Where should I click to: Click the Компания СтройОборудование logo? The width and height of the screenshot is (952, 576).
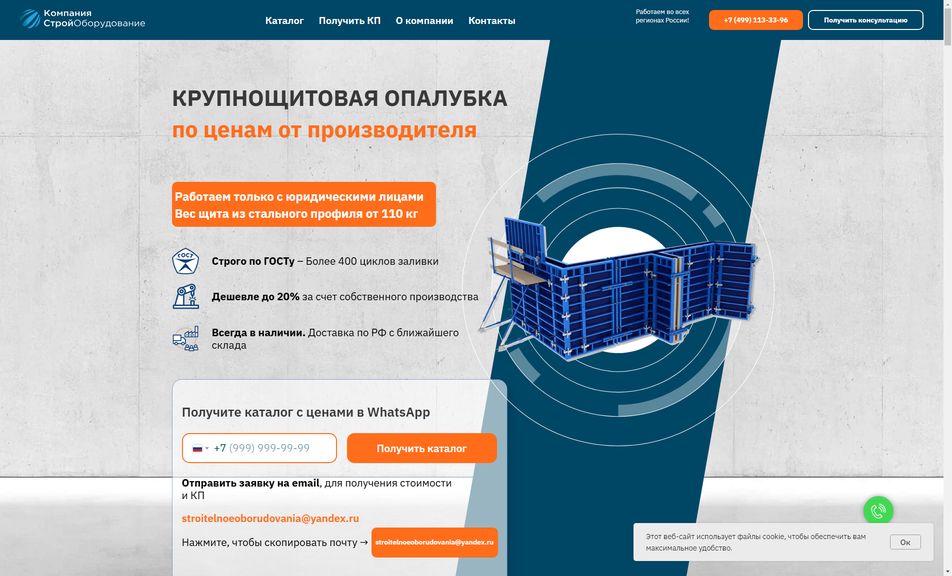pos(83,19)
